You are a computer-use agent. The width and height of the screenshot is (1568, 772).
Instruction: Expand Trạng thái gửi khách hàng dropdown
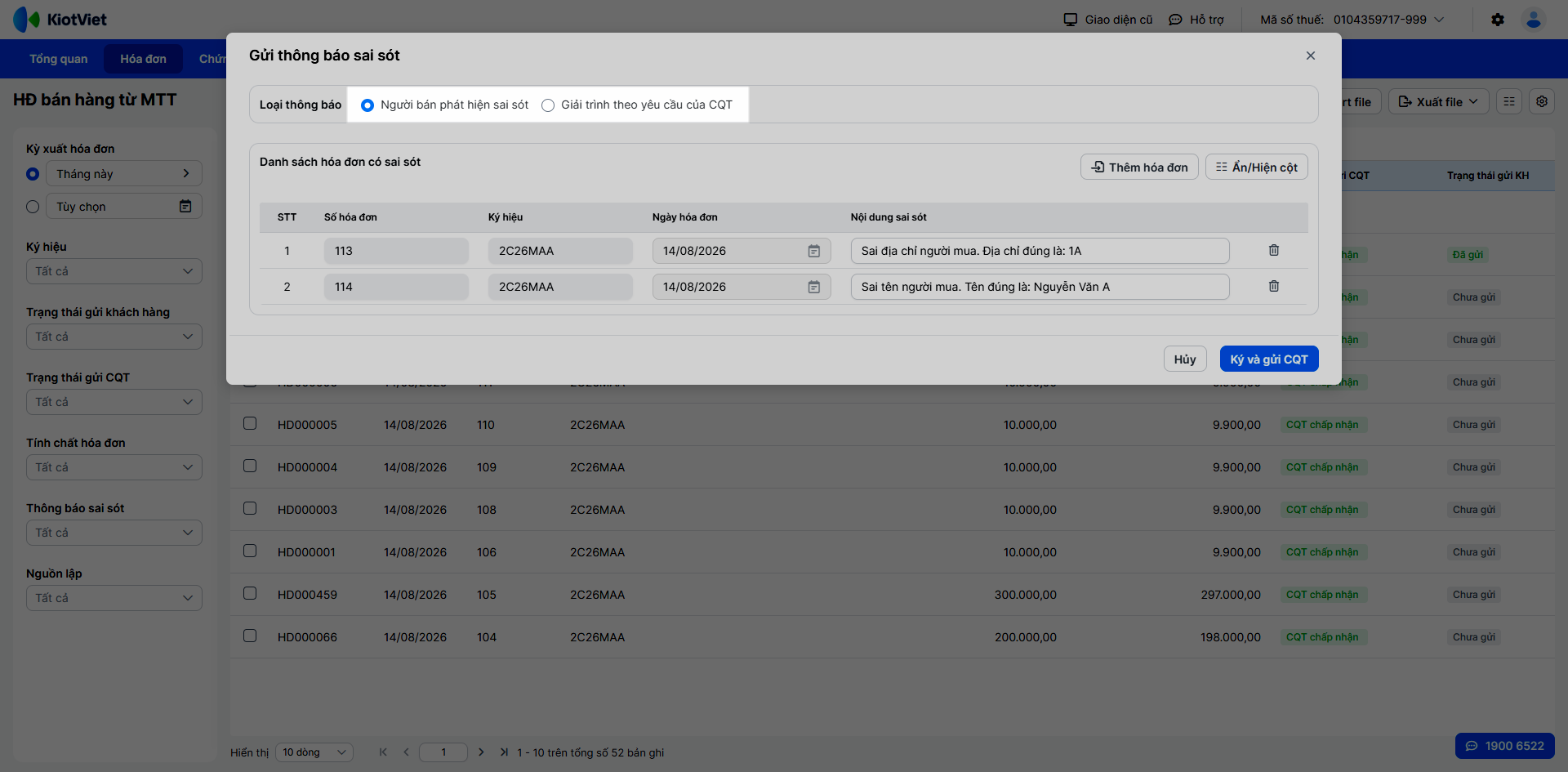[114, 337]
